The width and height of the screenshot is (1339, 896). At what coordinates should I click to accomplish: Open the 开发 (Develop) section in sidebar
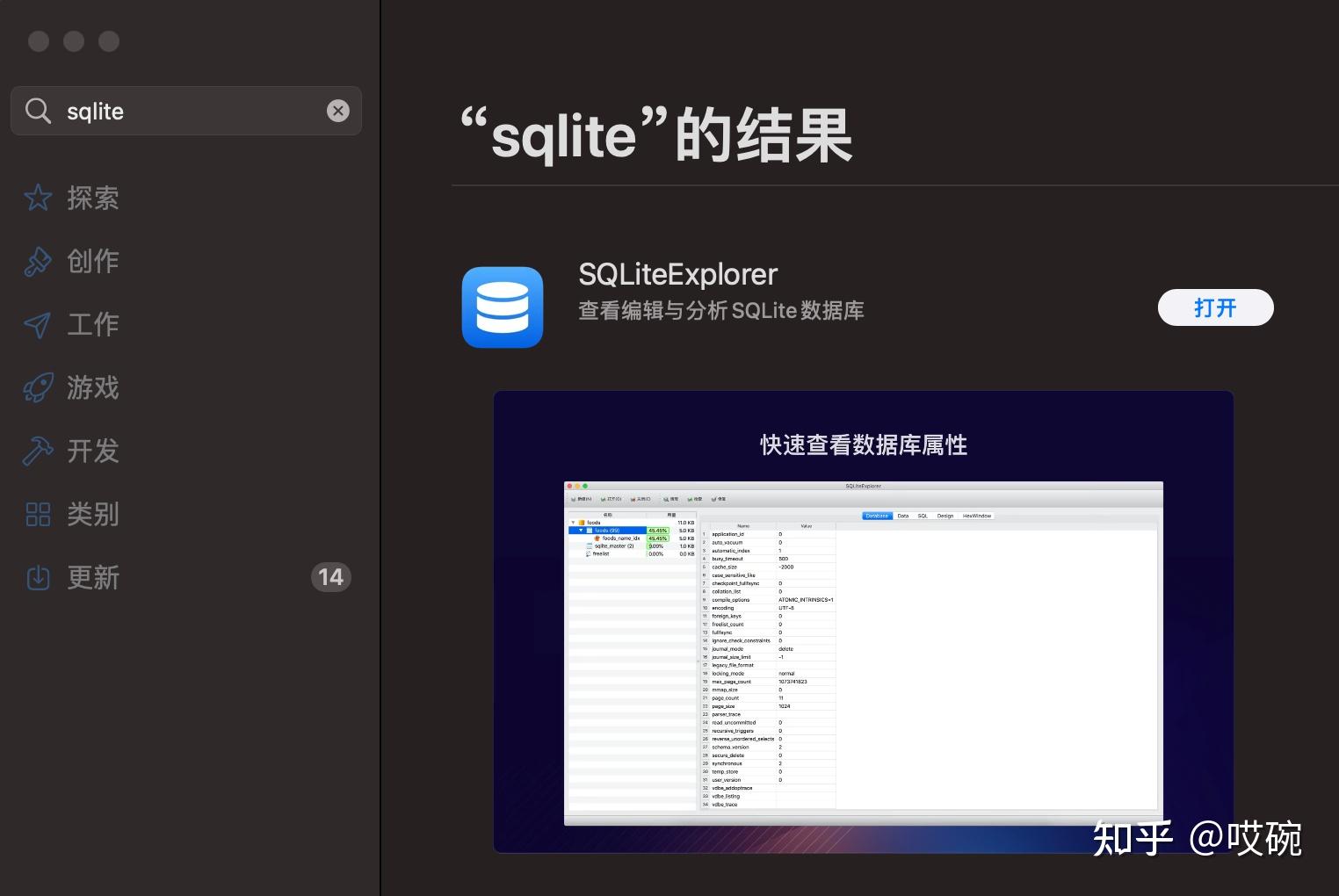pos(93,451)
